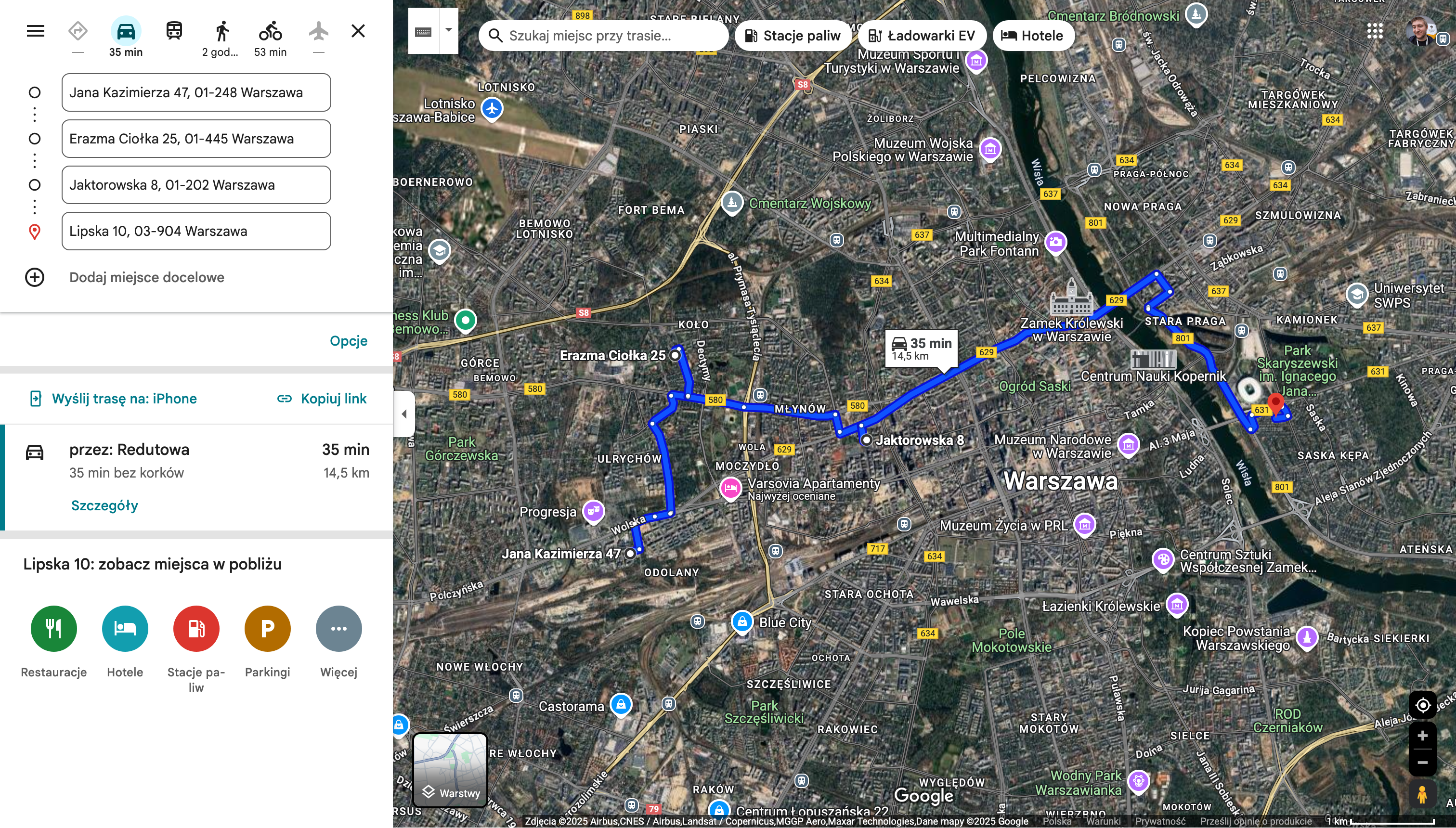Image resolution: width=1456 pixels, height=828 pixels.
Task: Select the walking mode icon
Action: coord(222,31)
